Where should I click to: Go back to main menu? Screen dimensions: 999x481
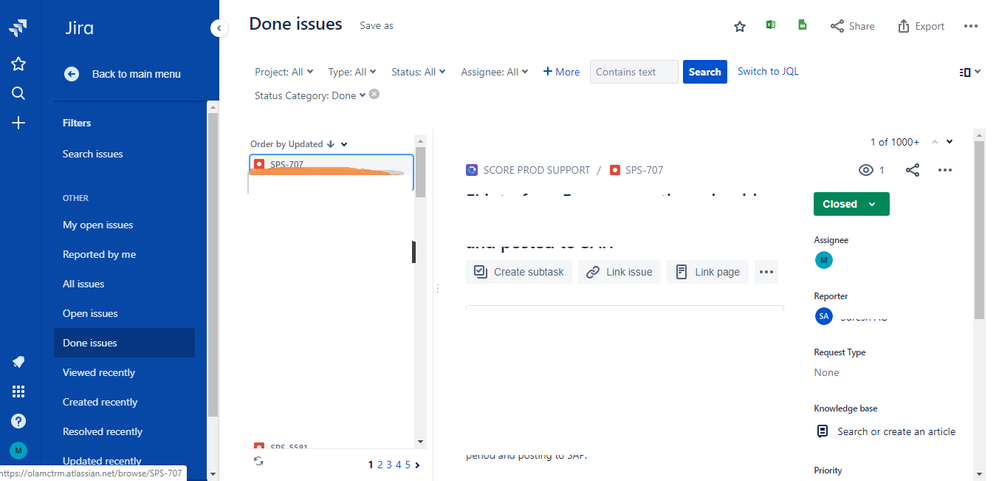[x=136, y=74]
